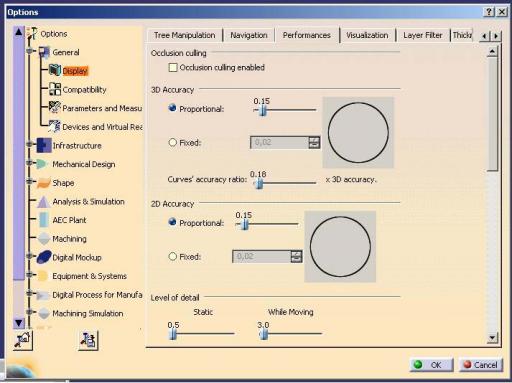Switch to the Navigation tab

[x=249, y=35]
